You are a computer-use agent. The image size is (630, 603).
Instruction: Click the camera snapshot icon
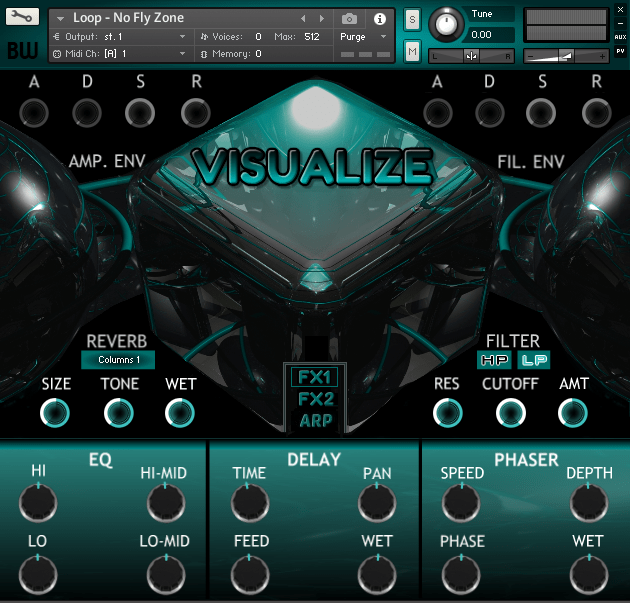coord(349,18)
